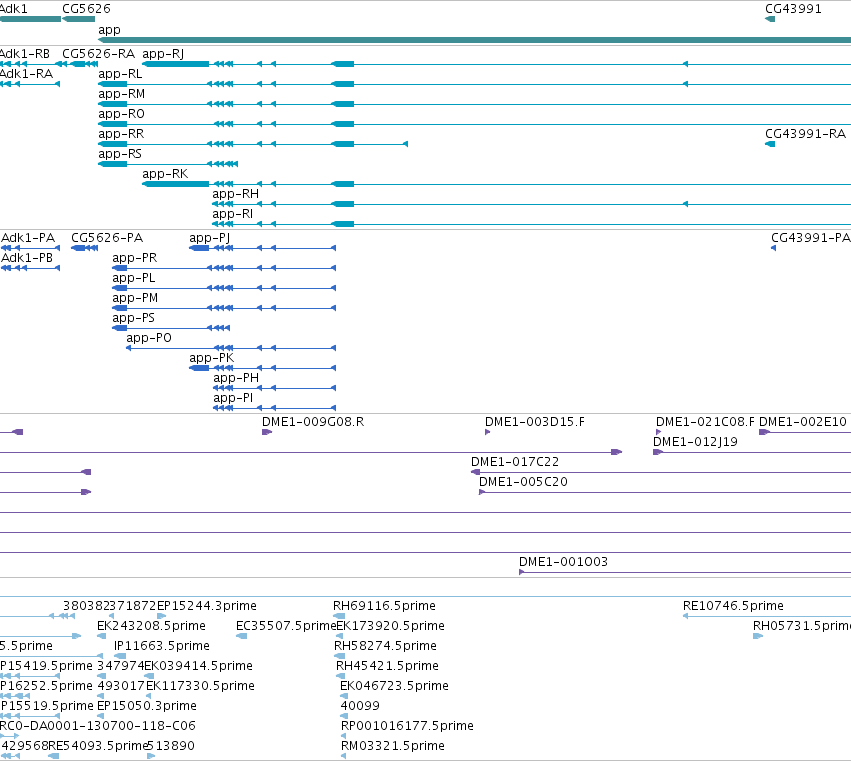The height and width of the screenshot is (761, 851).
Task: Click the RH45421.5prime EST label
Action: (x=388, y=666)
